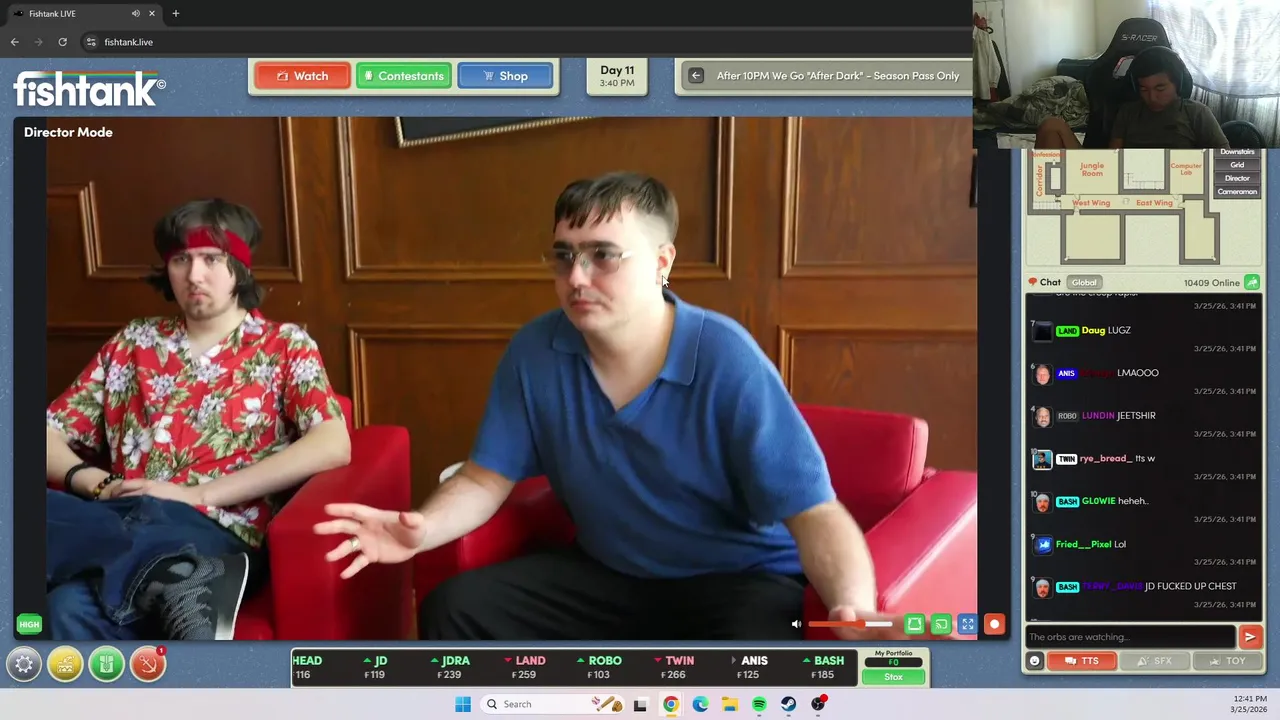Open a new browser tab
The height and width of the screenshot is (720, 1280).
175,13
